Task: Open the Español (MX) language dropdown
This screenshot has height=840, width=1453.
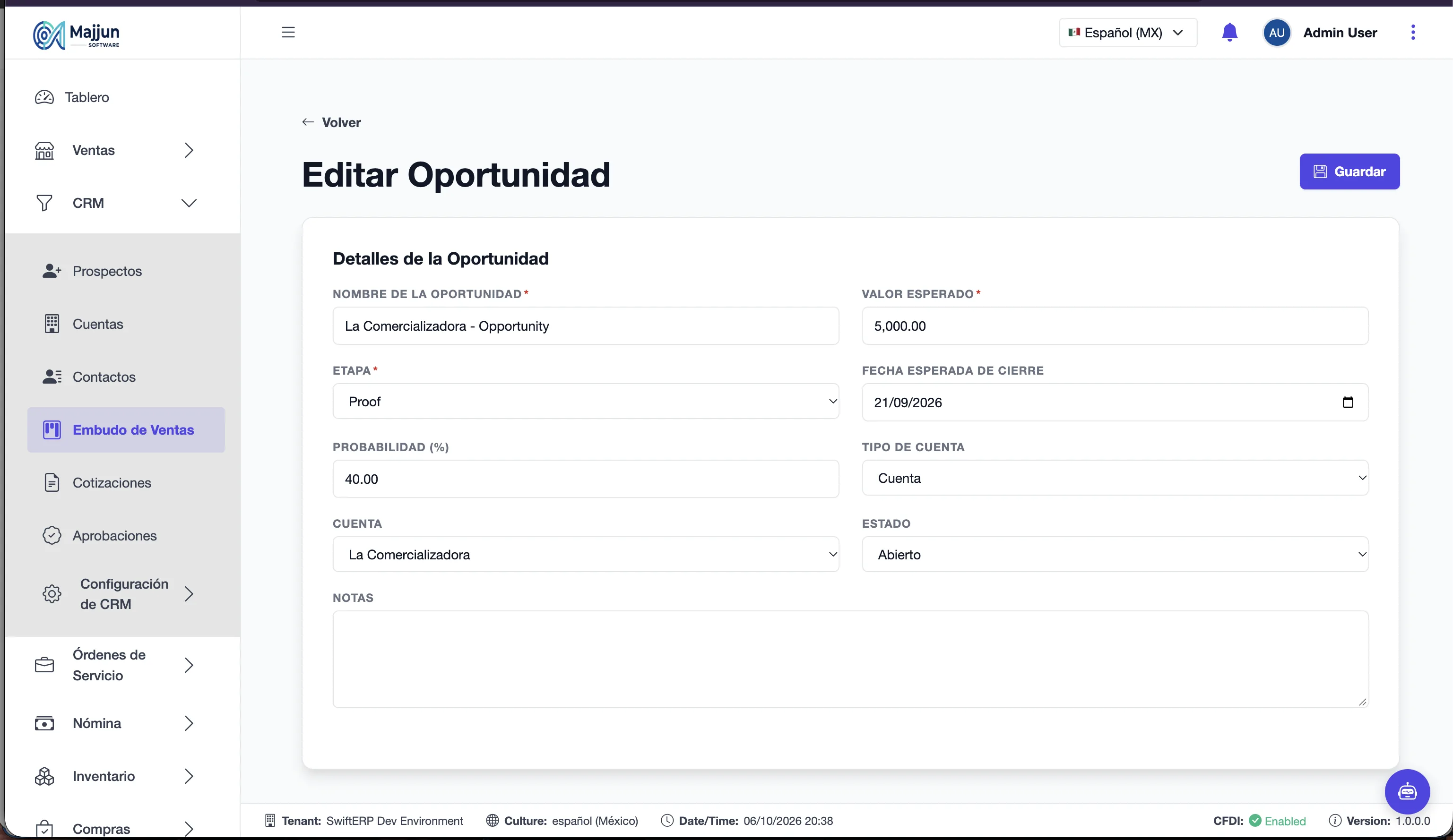Action: point(1128,33)
